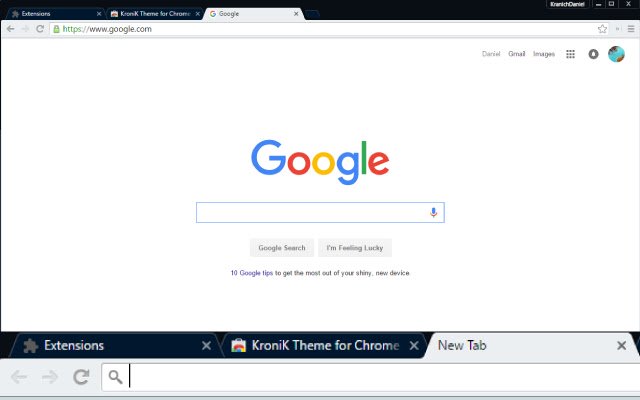Select the Google tab

coord(253,14)
